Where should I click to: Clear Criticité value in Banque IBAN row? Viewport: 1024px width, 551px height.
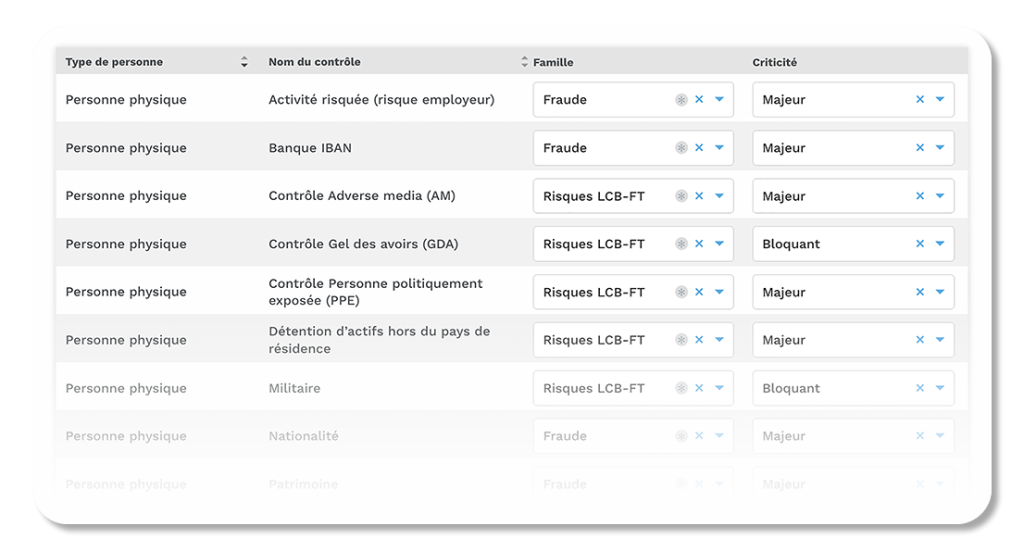tap(920, 148)
